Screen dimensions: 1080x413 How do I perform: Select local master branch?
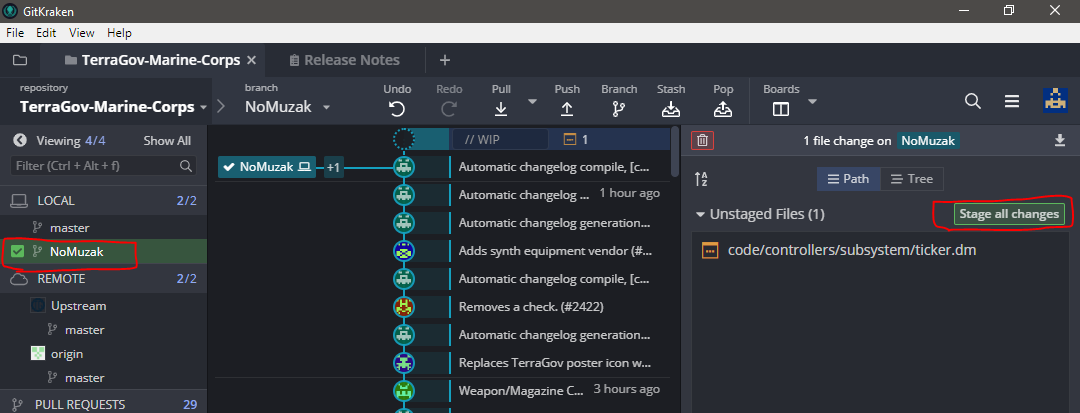click(x=69, y=228)
